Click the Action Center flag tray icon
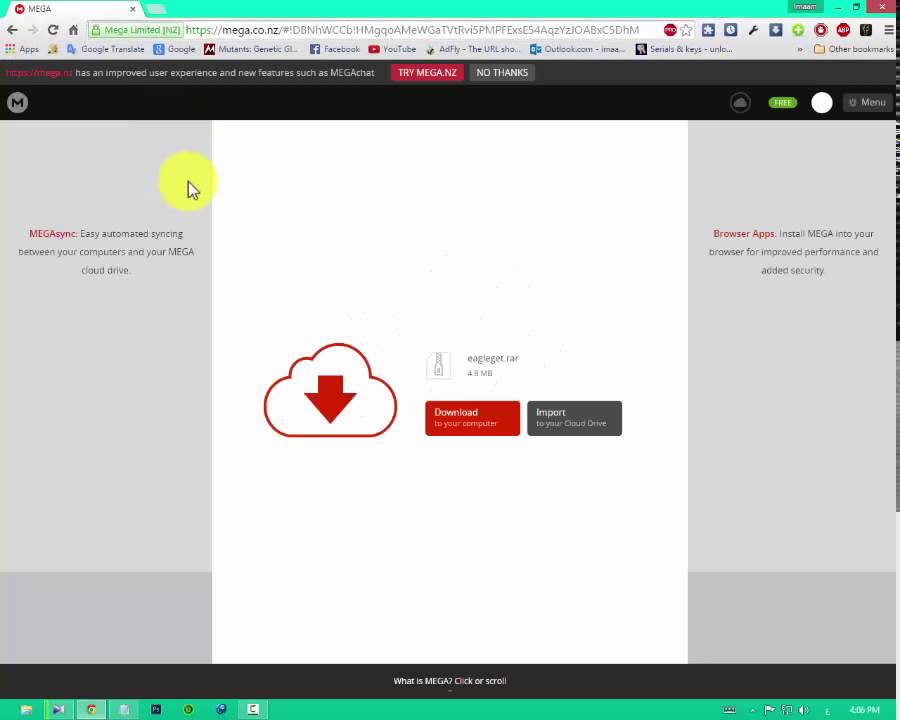This screenshot has height=720, width=900. coord(770,710)
